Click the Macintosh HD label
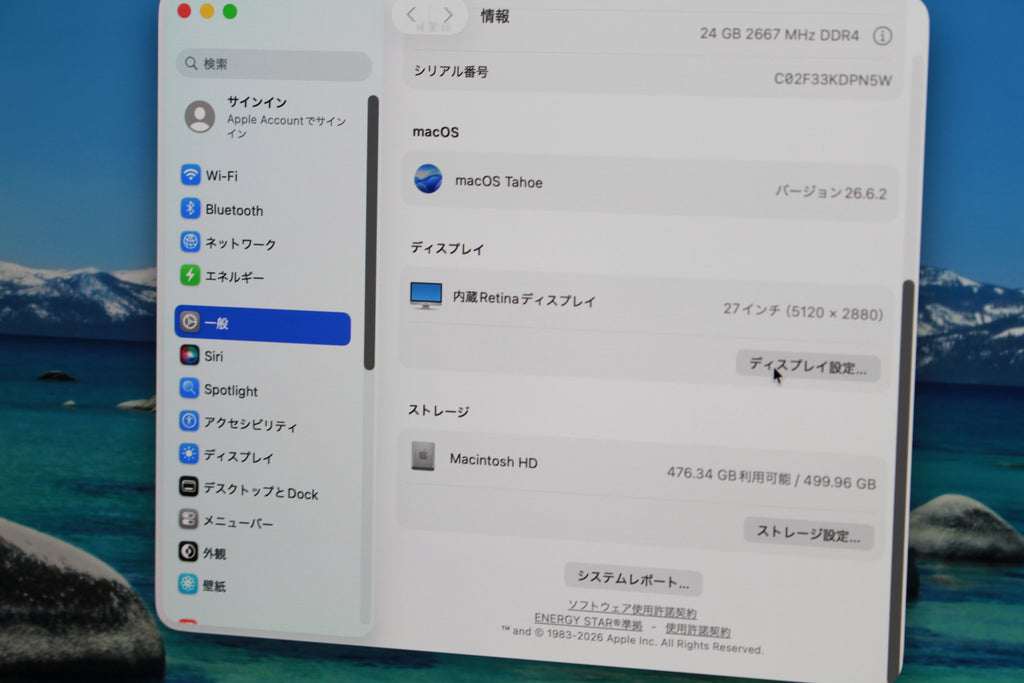The width and height of the screenshot is (1024, 683). click(494, 461)
